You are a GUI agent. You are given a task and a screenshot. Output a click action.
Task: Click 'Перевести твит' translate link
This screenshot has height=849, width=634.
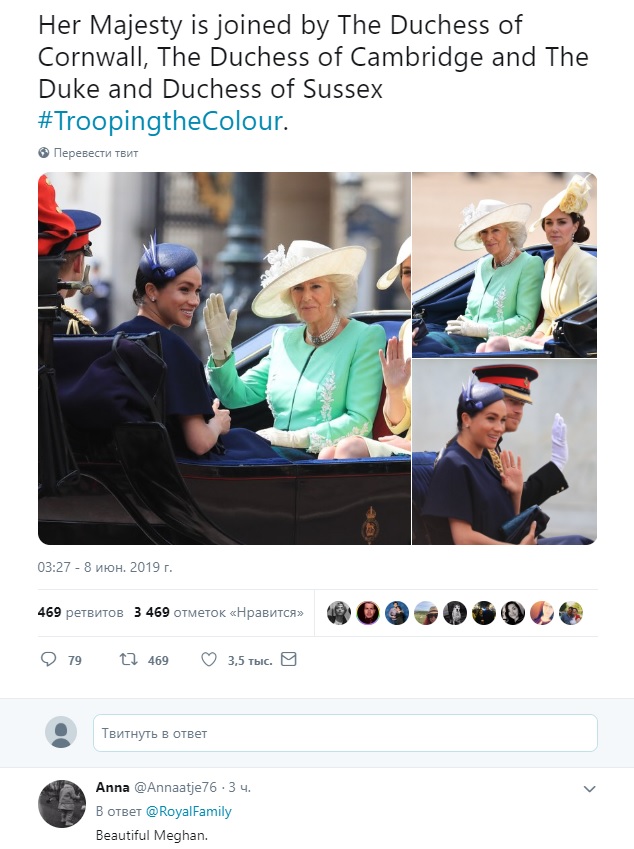(96, 153)
